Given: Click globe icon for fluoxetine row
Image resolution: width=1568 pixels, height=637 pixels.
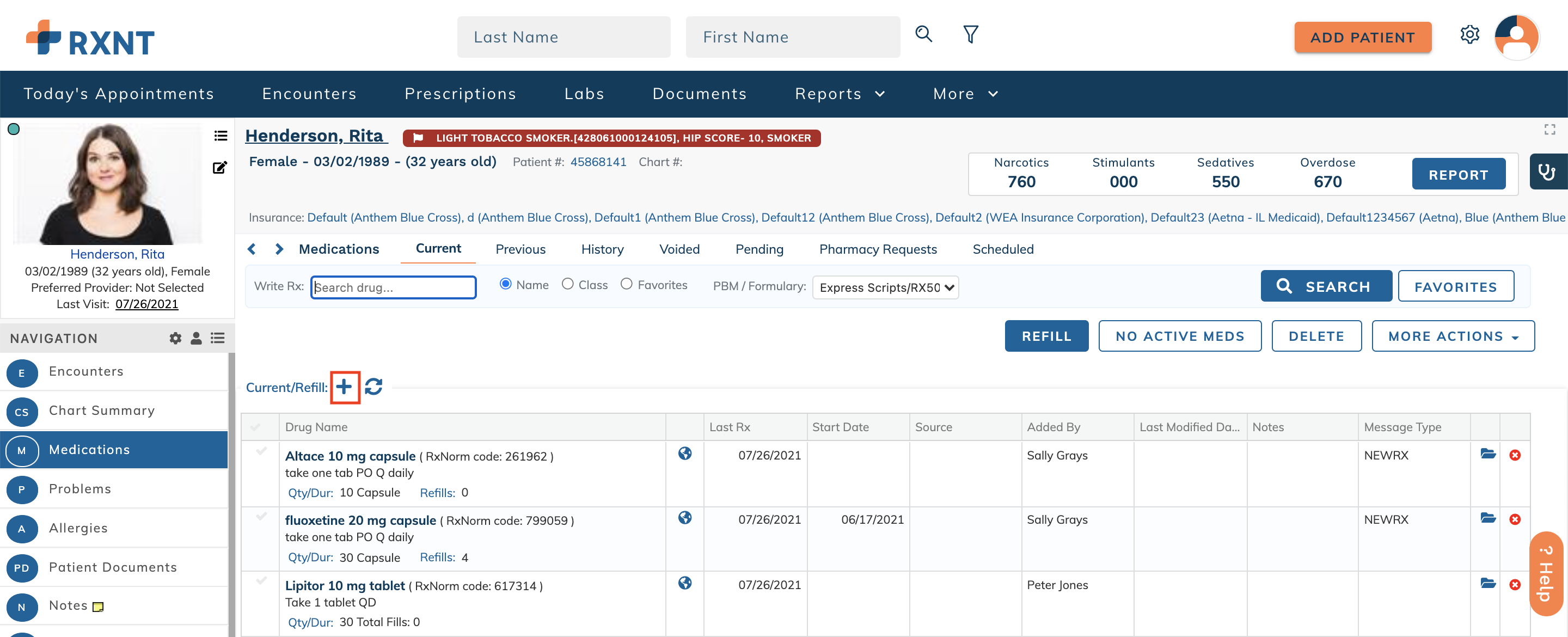Looking at the screenshot, I should 685,518.
